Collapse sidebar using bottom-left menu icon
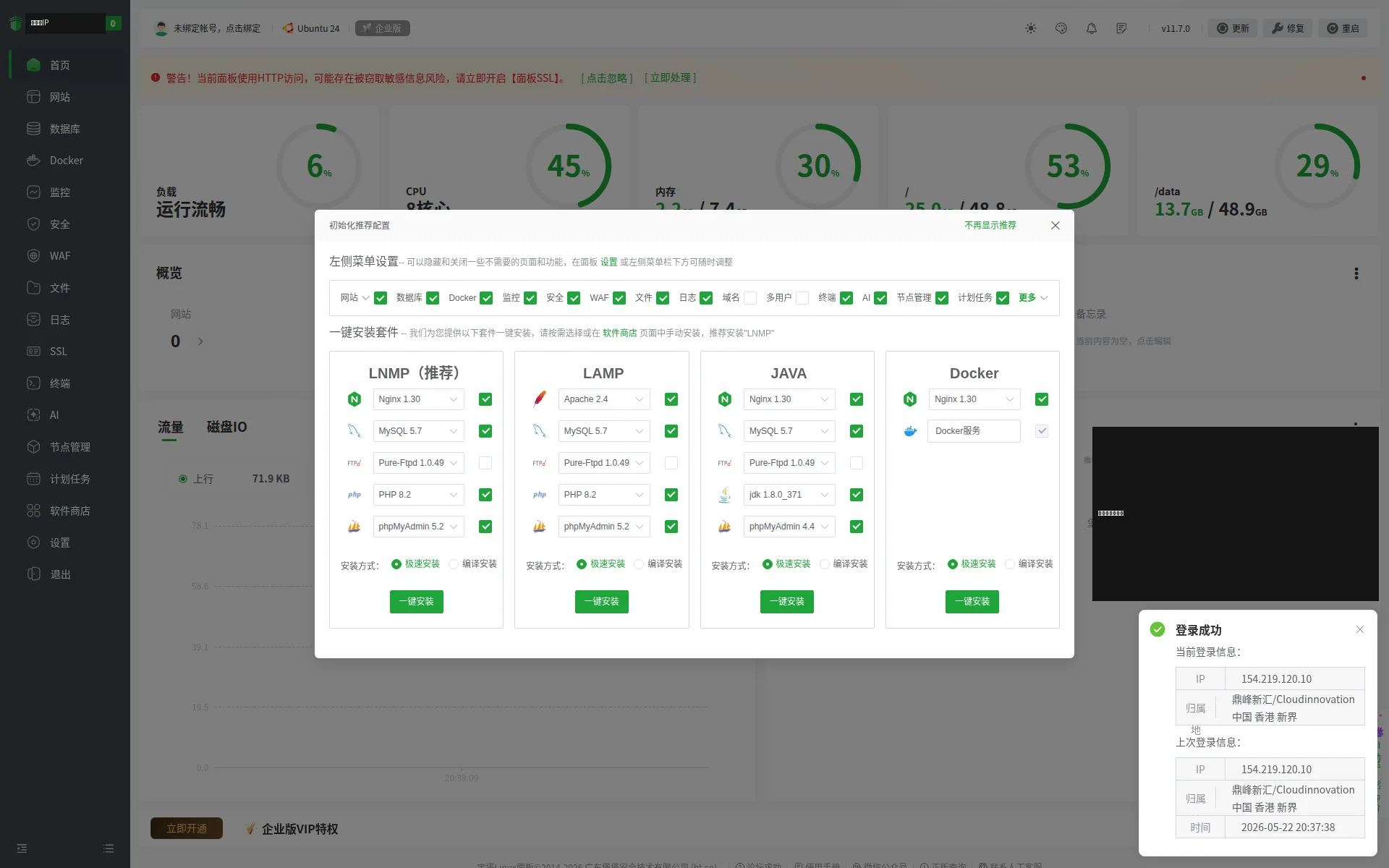The height and width of the screenshot is (868, 1389). click(22, 848)
